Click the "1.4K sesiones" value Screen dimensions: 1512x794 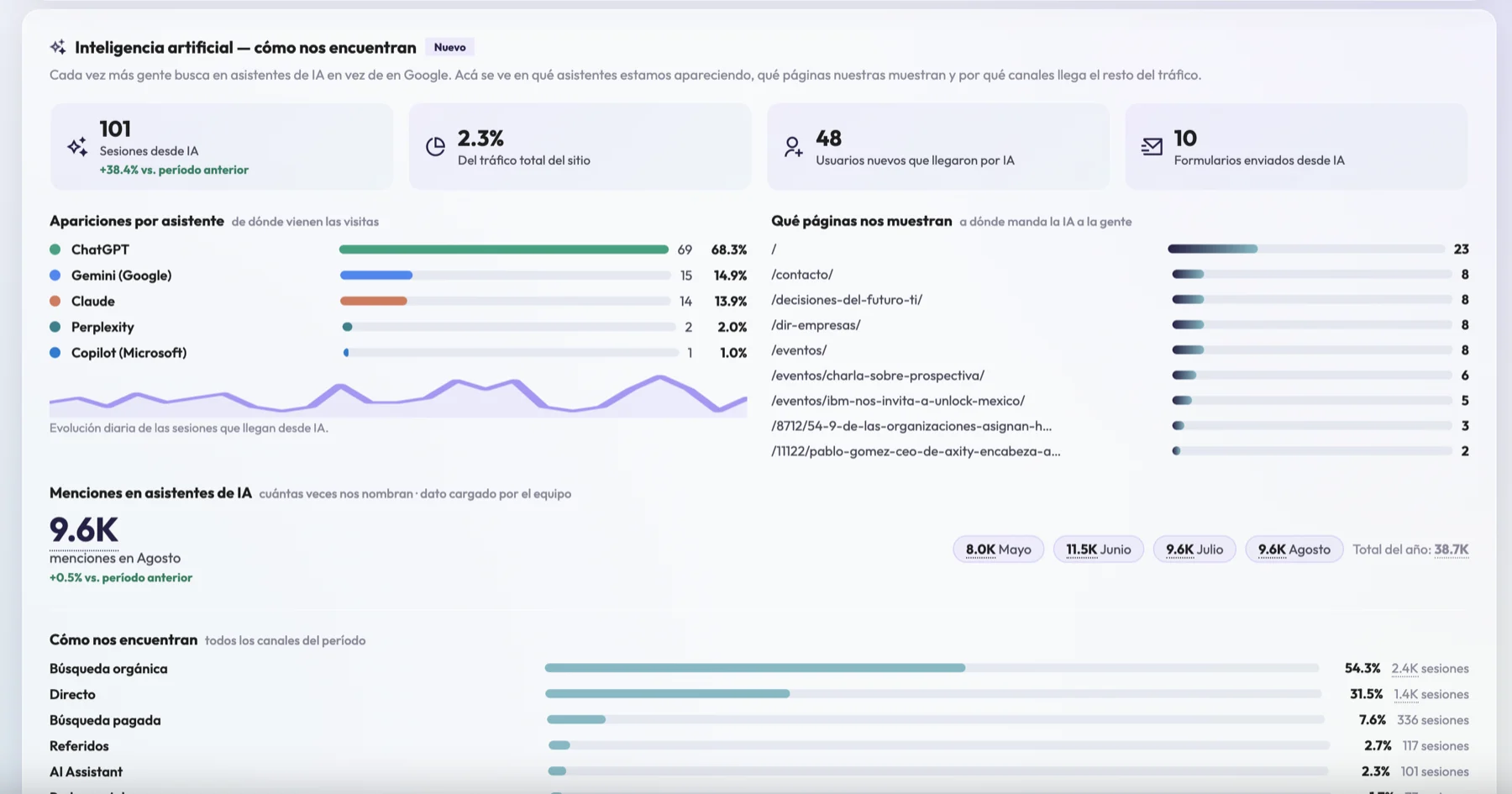(x=1431, y=695)
